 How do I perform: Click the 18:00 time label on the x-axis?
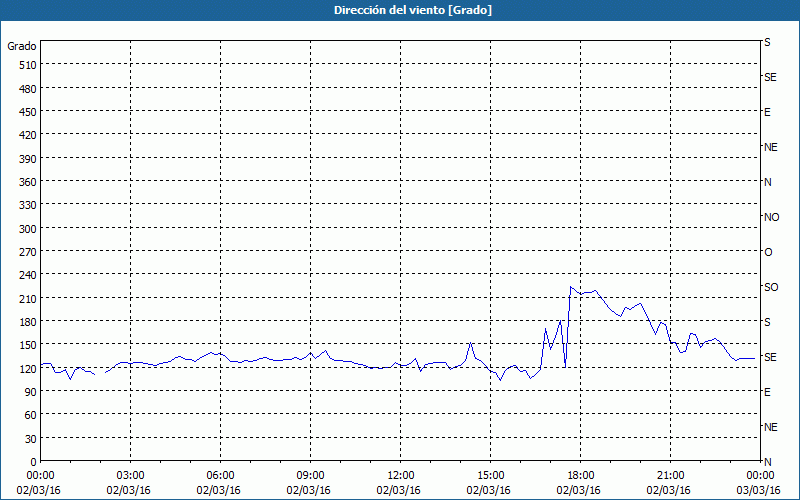click(580, 476)
